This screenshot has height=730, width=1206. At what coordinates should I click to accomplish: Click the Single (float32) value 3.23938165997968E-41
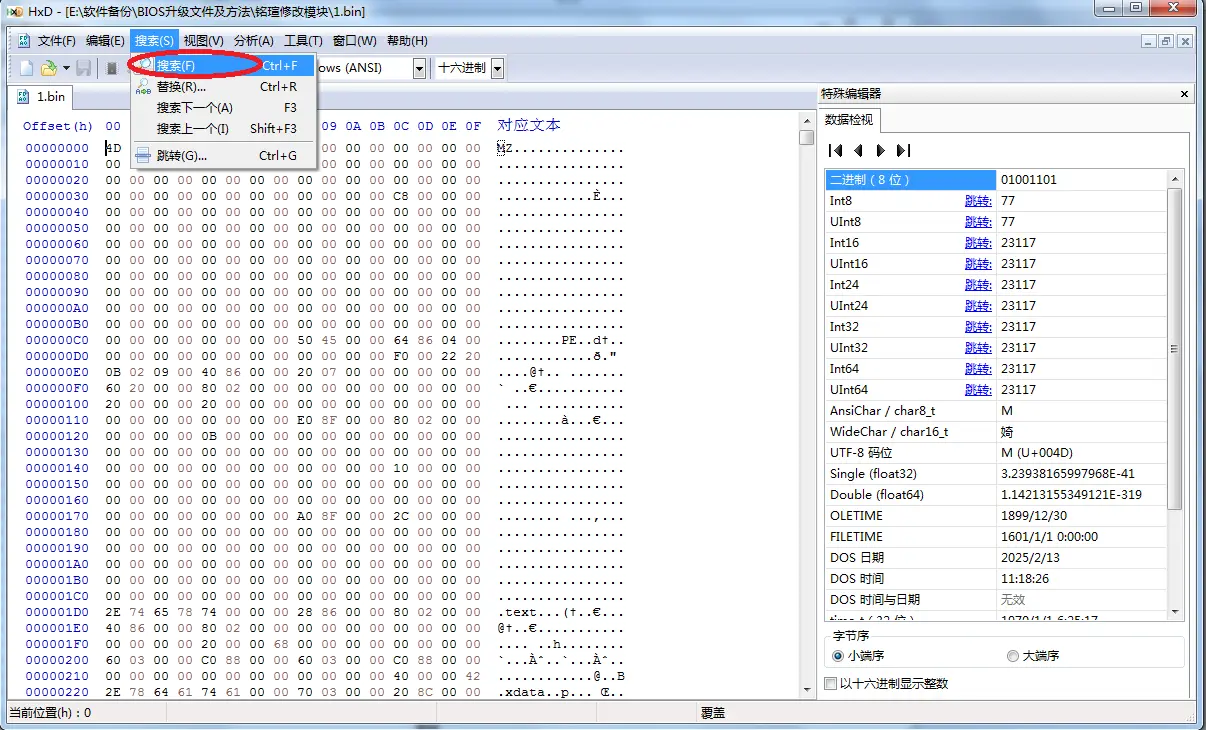pyautogui.click(x=1067, y=474)
